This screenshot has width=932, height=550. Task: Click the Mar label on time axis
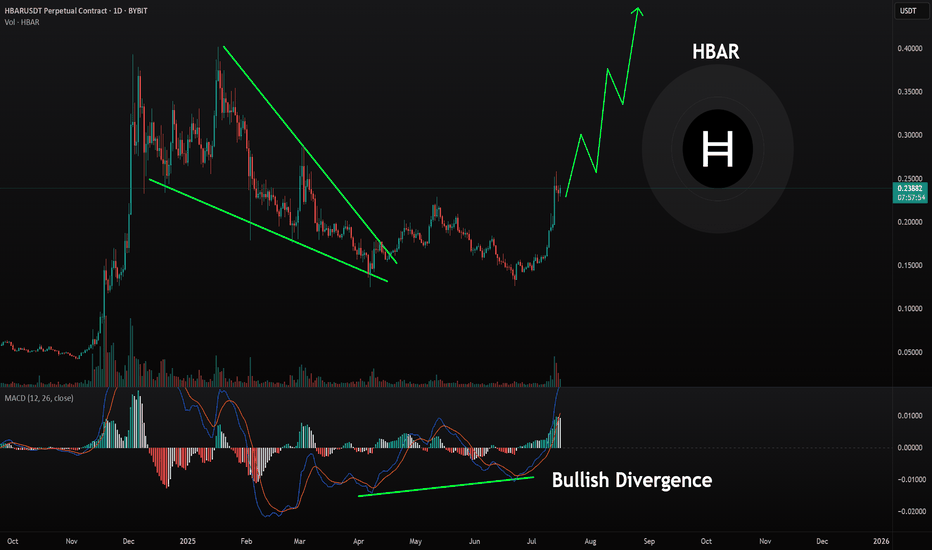coord(300,541)
